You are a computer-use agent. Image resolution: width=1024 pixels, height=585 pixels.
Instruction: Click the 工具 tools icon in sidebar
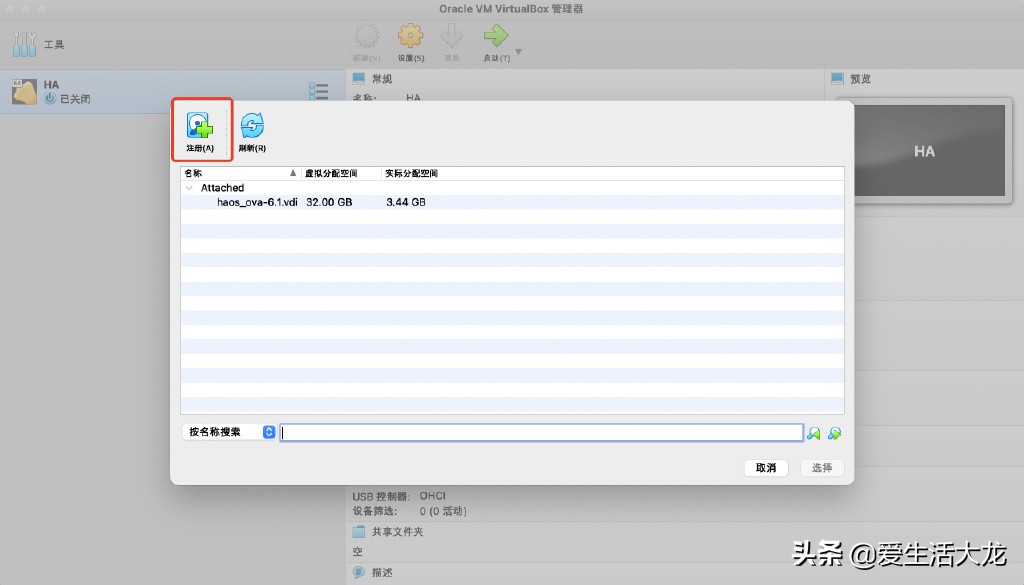(24, 42)
